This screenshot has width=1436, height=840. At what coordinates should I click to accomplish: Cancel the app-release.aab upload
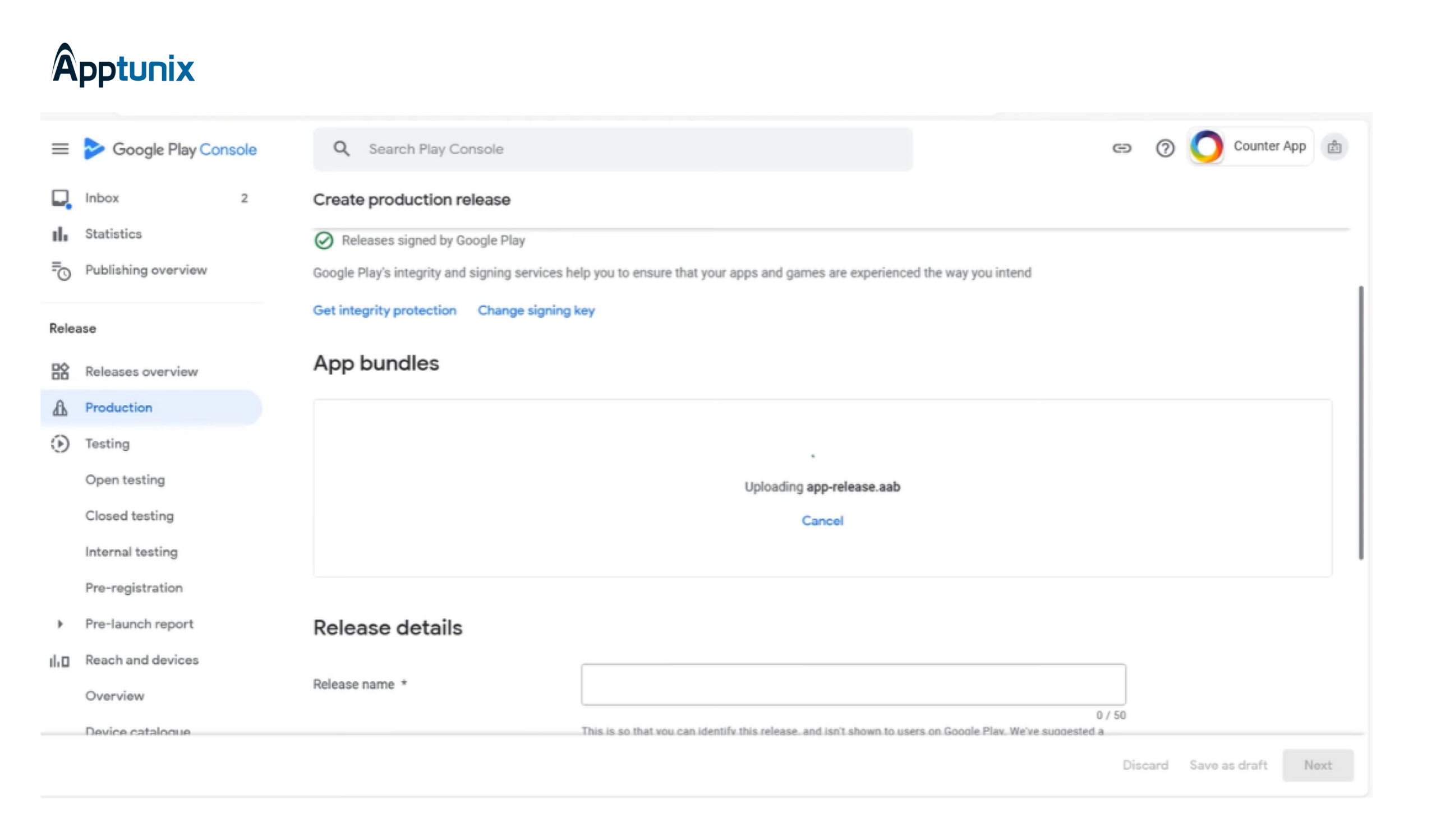tap(822, 520)
